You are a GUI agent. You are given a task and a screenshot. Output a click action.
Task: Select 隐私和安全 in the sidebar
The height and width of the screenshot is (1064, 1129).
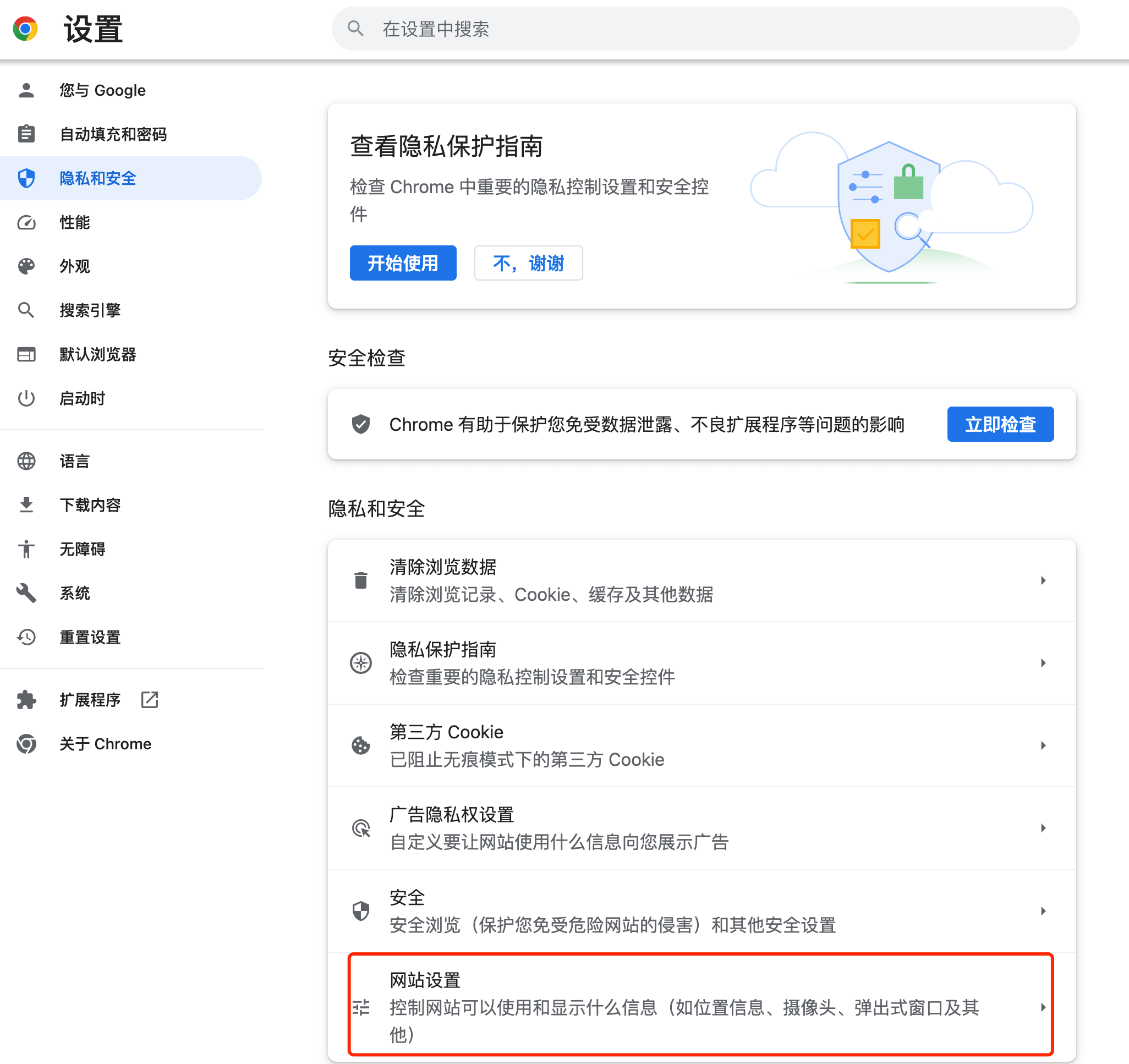(130, 178)
